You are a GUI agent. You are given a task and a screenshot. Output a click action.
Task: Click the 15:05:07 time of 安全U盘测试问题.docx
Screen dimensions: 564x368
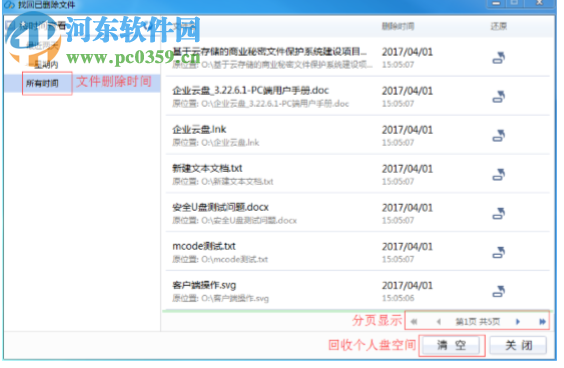[398, 220]
